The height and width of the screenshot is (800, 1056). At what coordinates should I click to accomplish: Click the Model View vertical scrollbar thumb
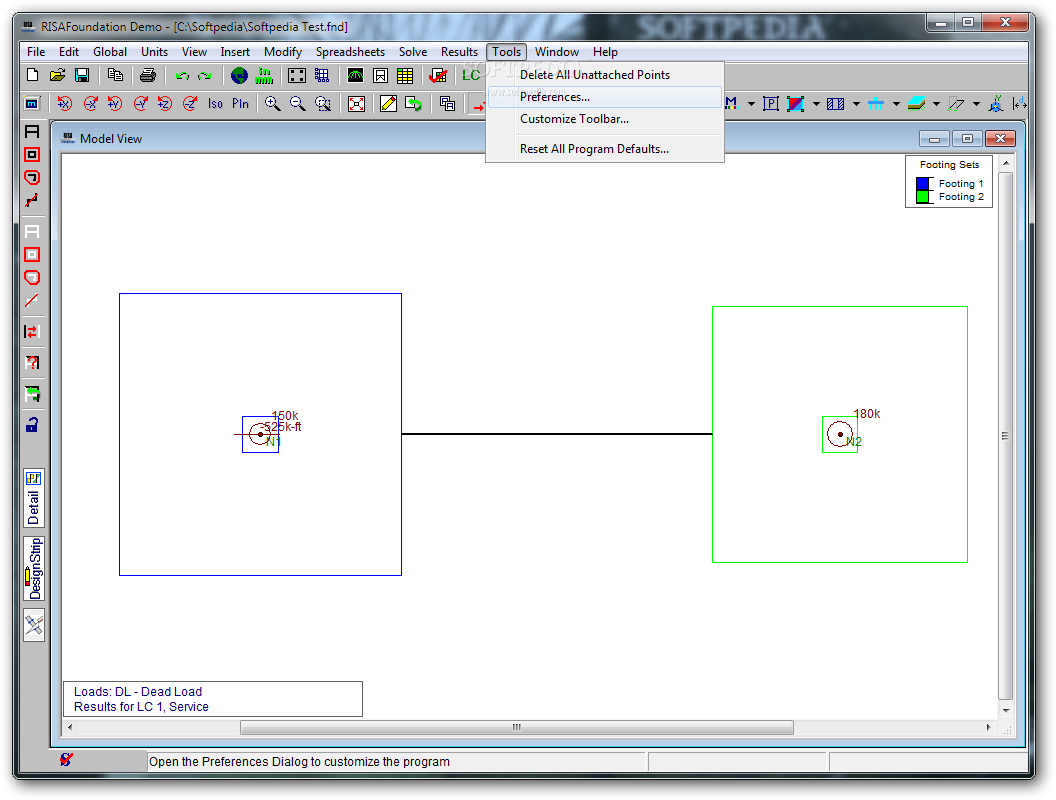pyautogui.click(x=1005, y=436)
